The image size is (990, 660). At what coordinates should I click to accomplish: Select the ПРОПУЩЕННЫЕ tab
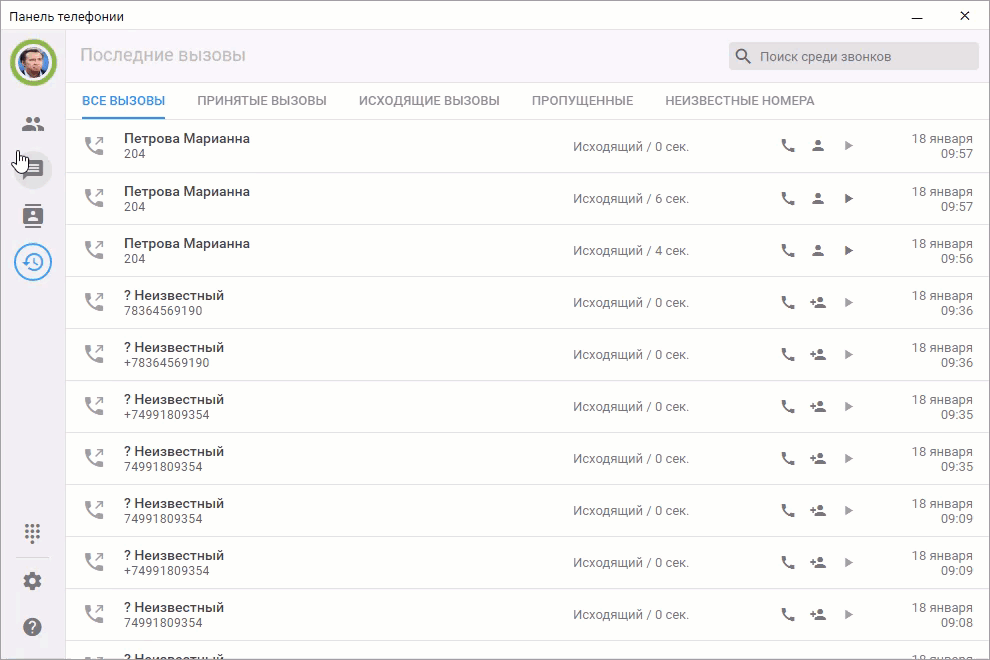click(582, 101)
